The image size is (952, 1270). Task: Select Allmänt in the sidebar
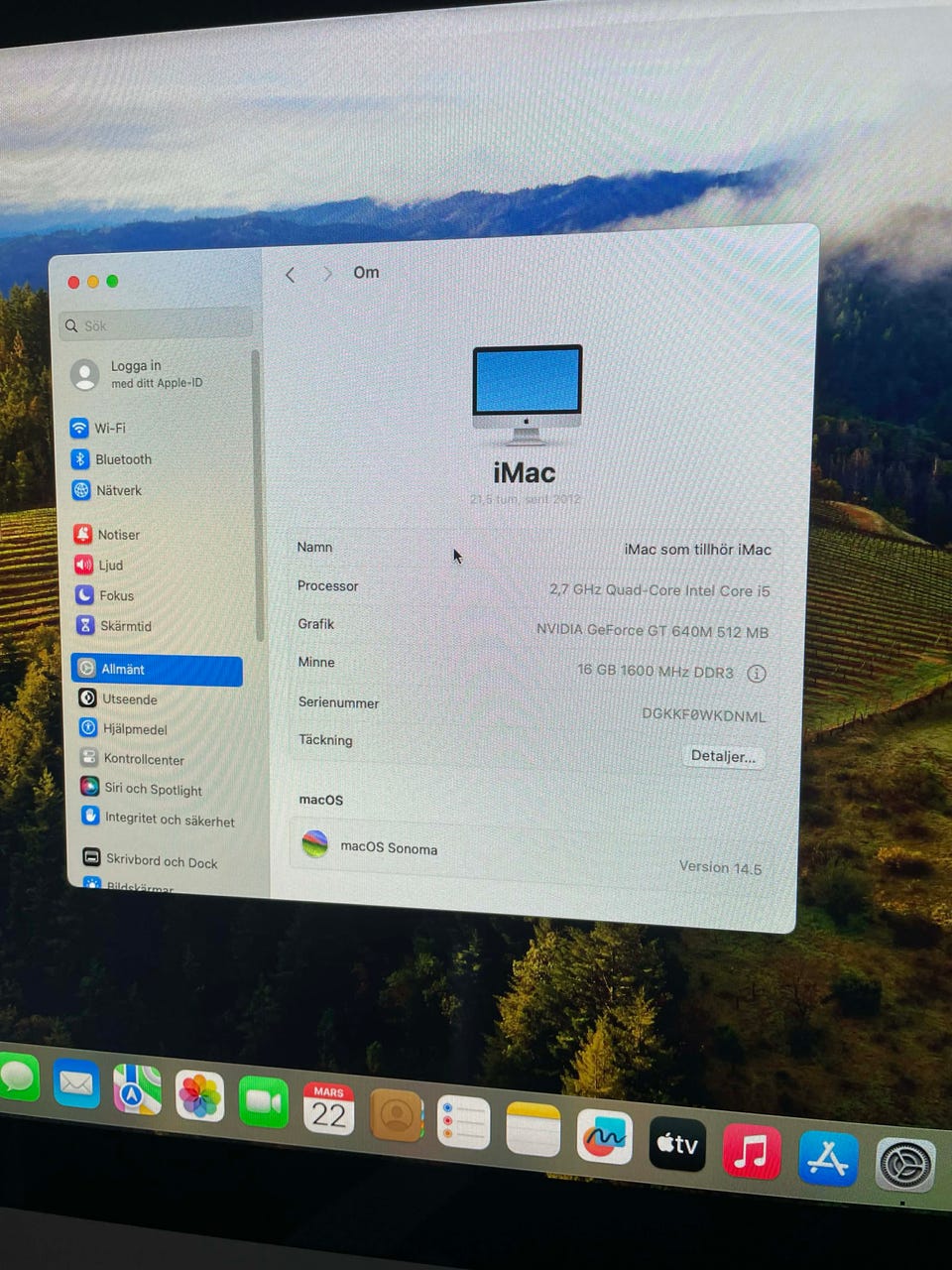coord(157,670)
